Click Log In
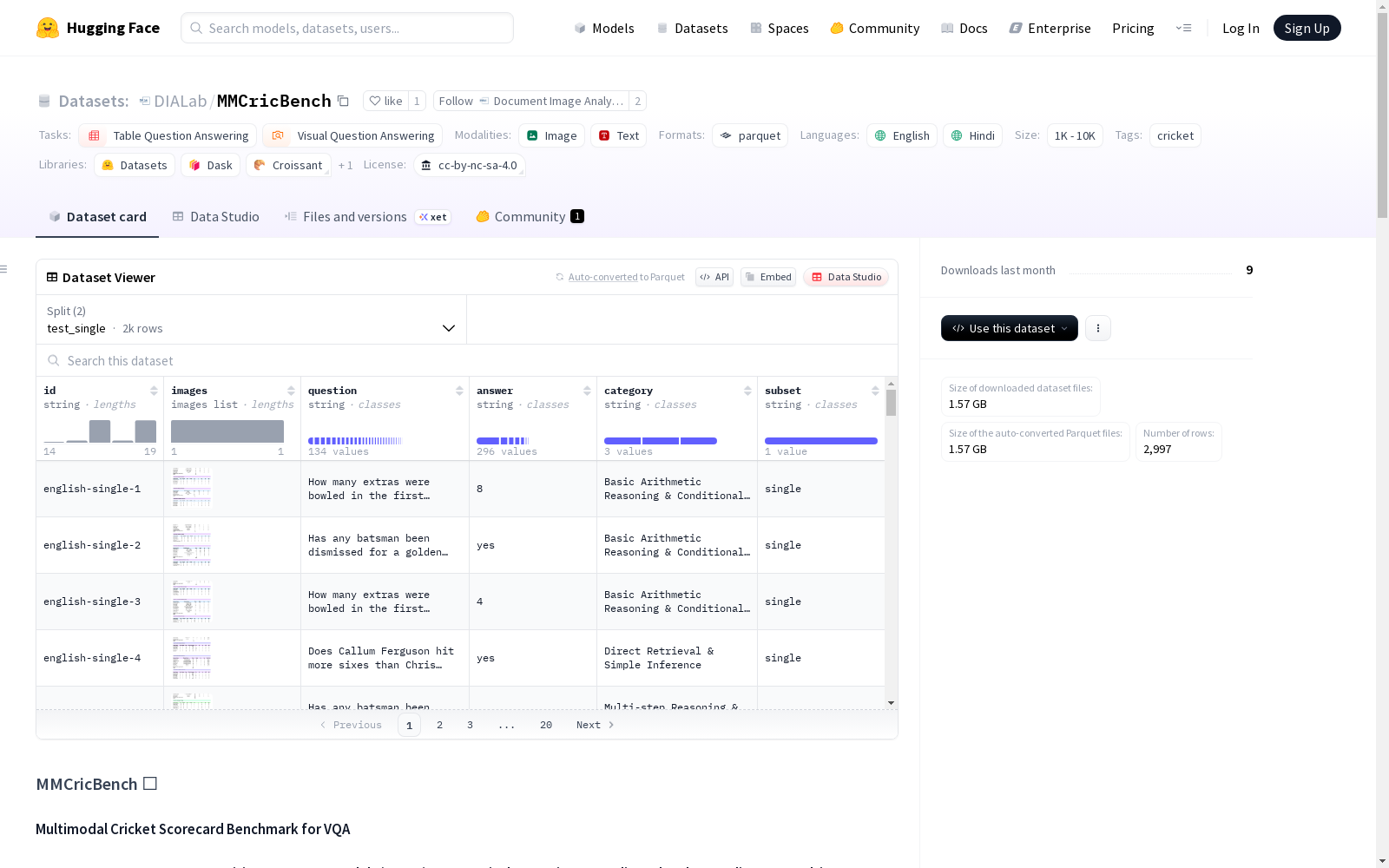 (x=1241, y=28)
